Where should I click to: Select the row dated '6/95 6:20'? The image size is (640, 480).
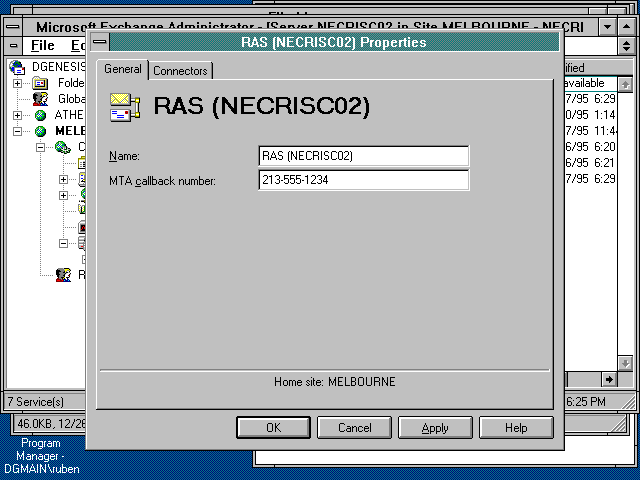pos(590,147)
